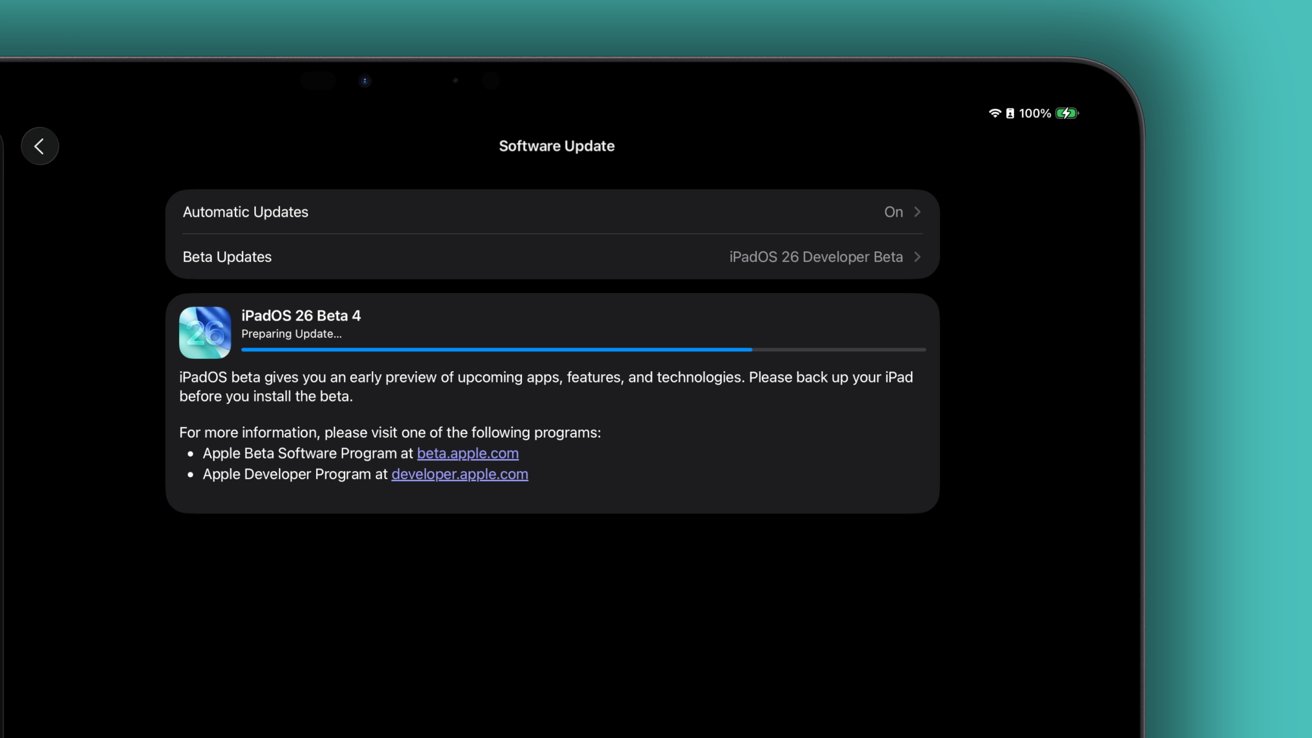Click the iPadOS beta description paragraph

click(x=545, y=387)
